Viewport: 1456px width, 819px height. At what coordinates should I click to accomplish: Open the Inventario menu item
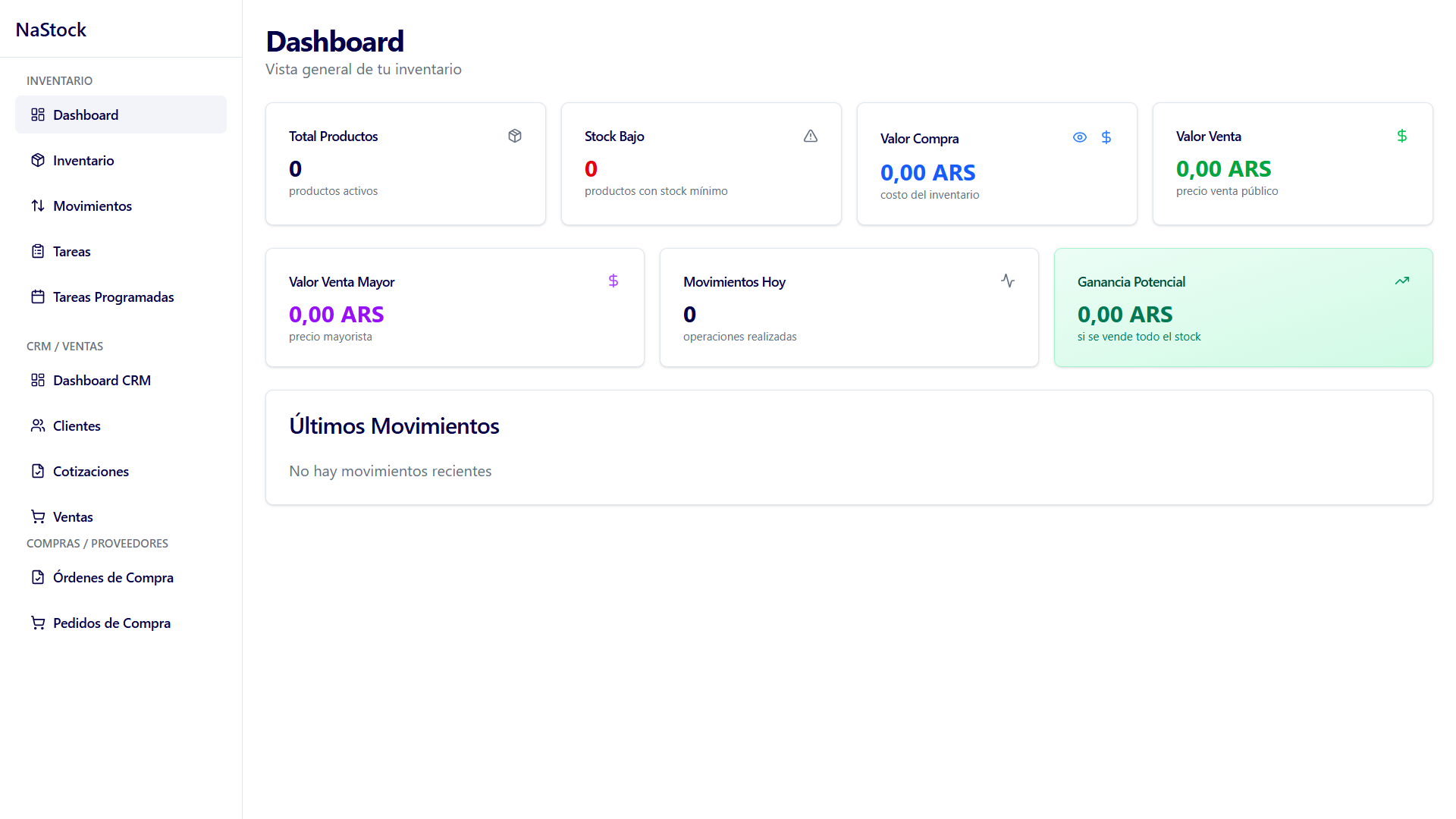point(83,160)
